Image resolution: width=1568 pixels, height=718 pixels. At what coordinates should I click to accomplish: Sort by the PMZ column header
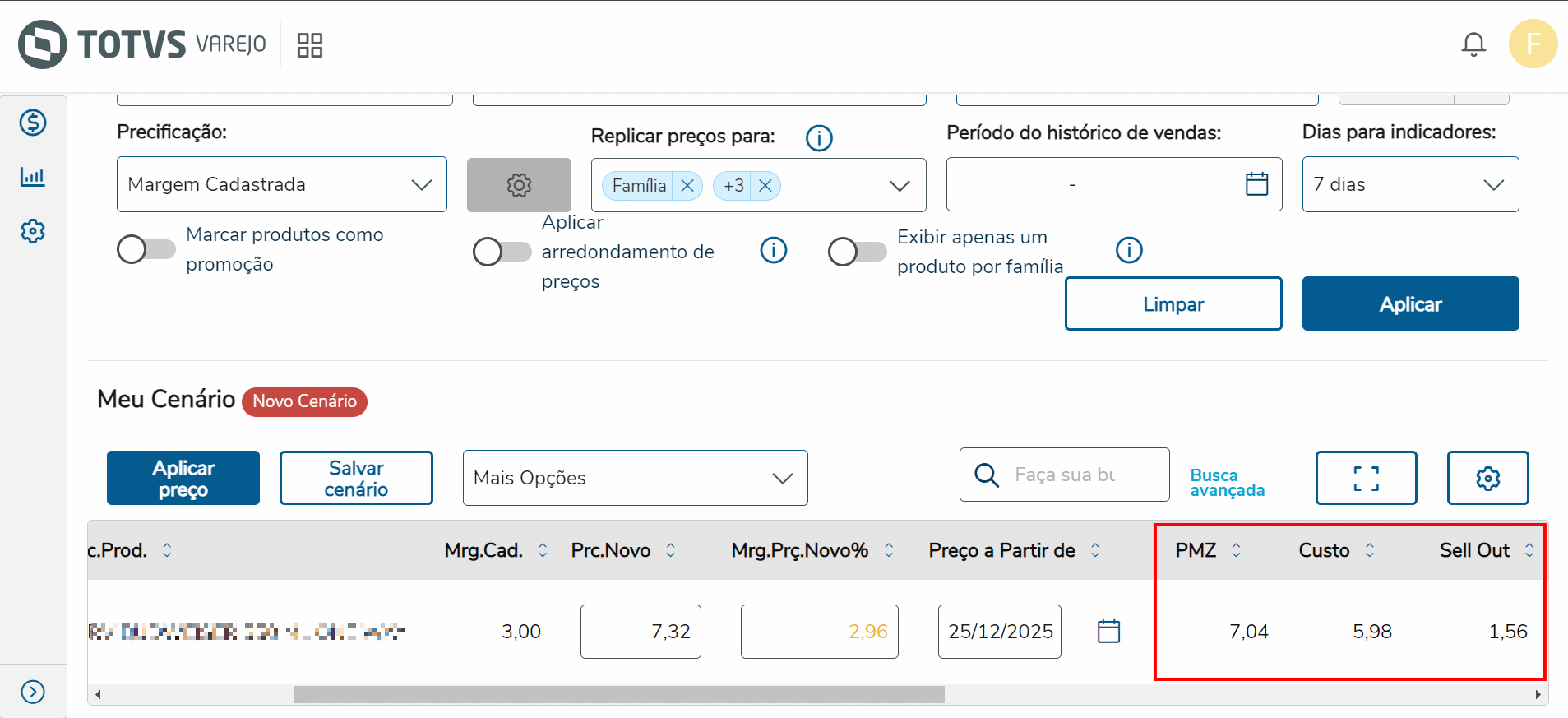point(1196,550)
